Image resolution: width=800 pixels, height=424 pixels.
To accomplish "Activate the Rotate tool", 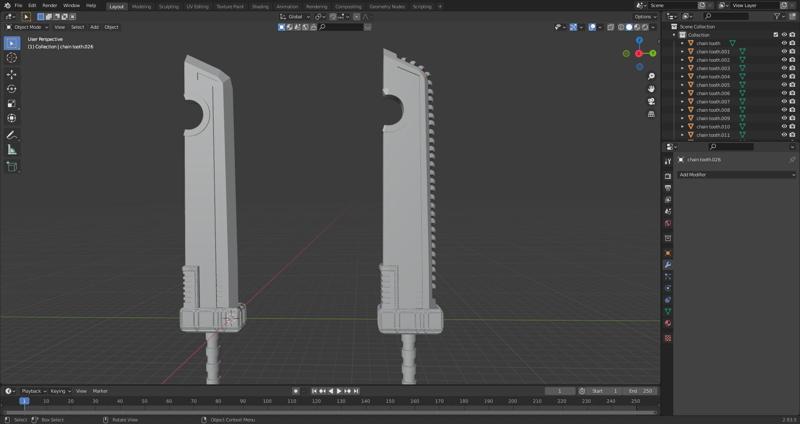I will [12, 89].
